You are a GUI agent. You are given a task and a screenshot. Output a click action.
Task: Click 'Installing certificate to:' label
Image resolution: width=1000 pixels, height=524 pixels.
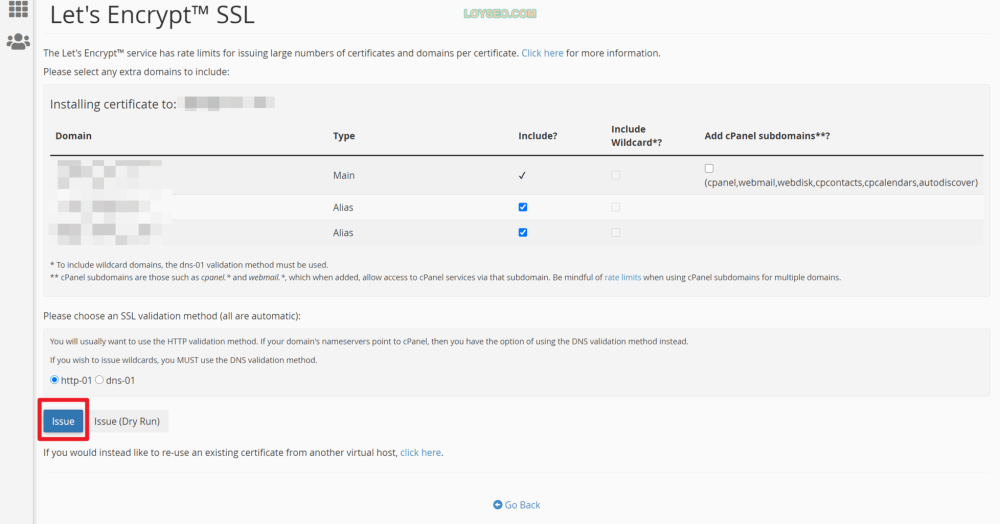pos(113,105)
